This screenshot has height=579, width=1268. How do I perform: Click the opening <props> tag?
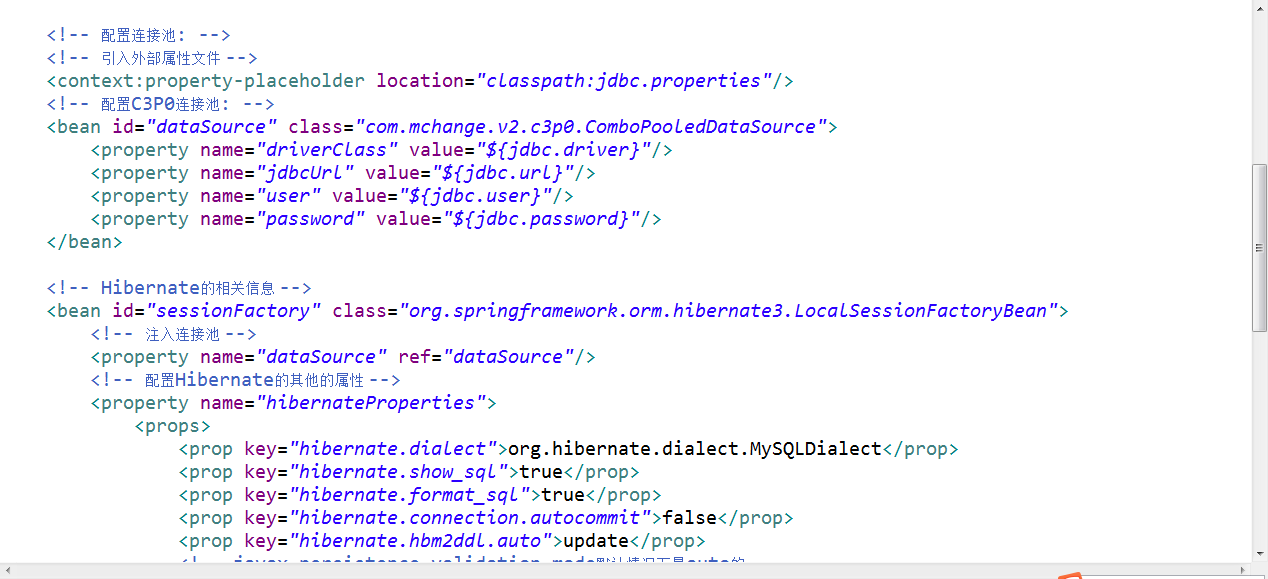point(173,426)
